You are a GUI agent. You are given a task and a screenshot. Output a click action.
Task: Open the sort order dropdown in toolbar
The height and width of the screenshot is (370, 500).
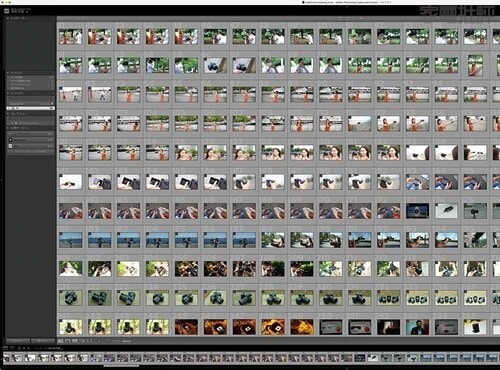coord(127,341)
